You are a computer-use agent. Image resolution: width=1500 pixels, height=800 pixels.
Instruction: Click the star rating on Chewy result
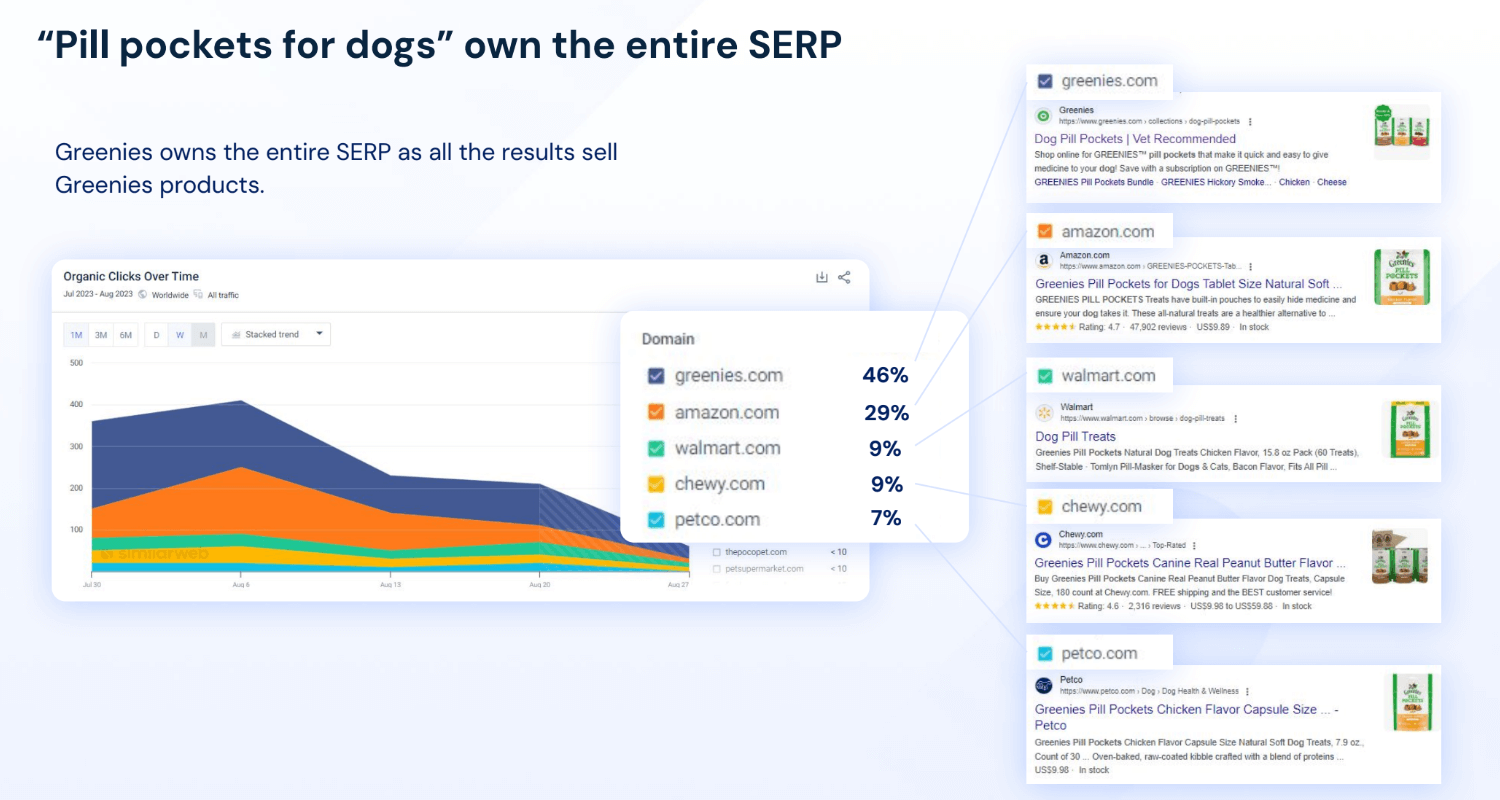pyautogui.click(x=1055, y=606)
